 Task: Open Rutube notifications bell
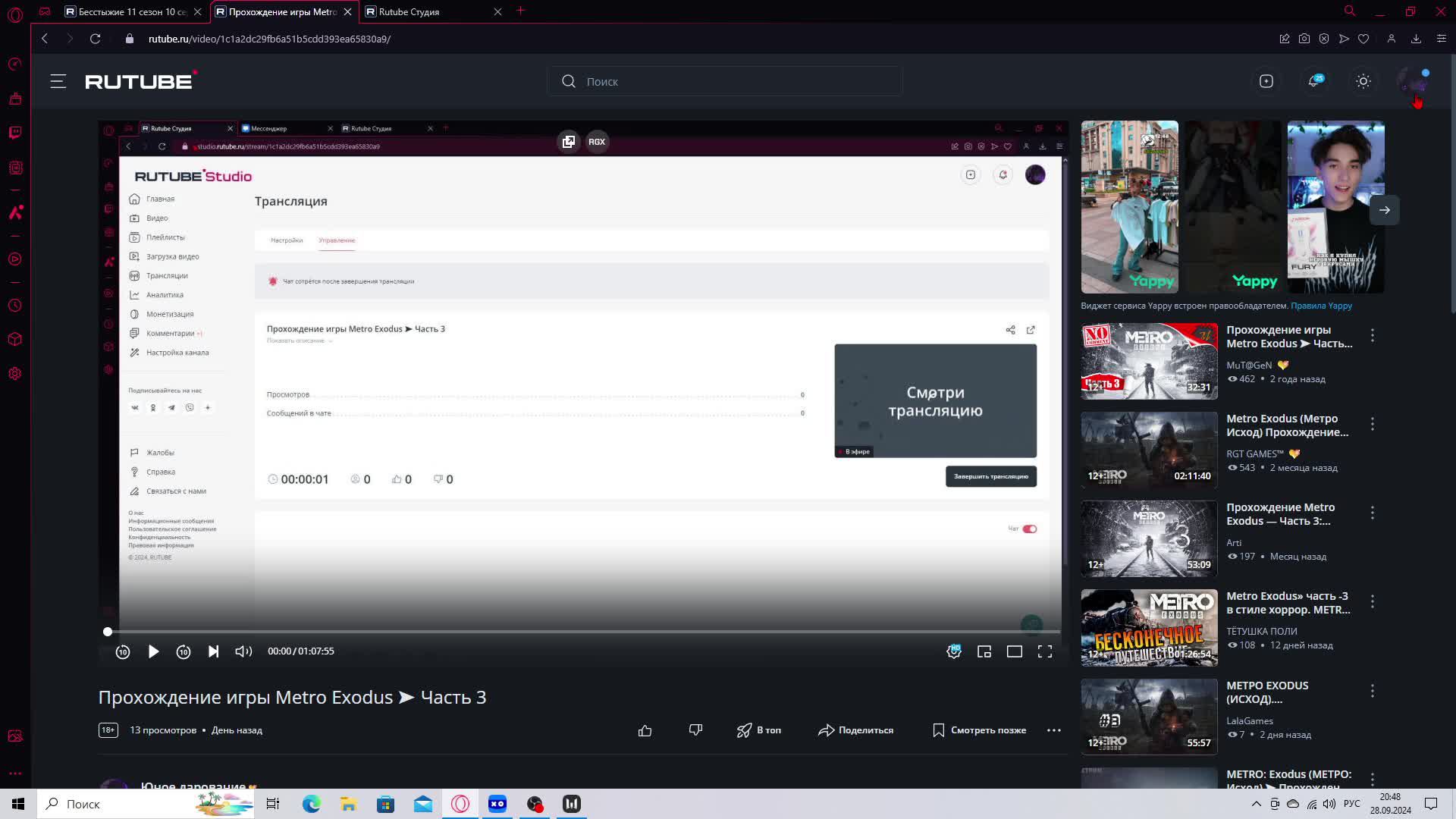point(1314,81)
